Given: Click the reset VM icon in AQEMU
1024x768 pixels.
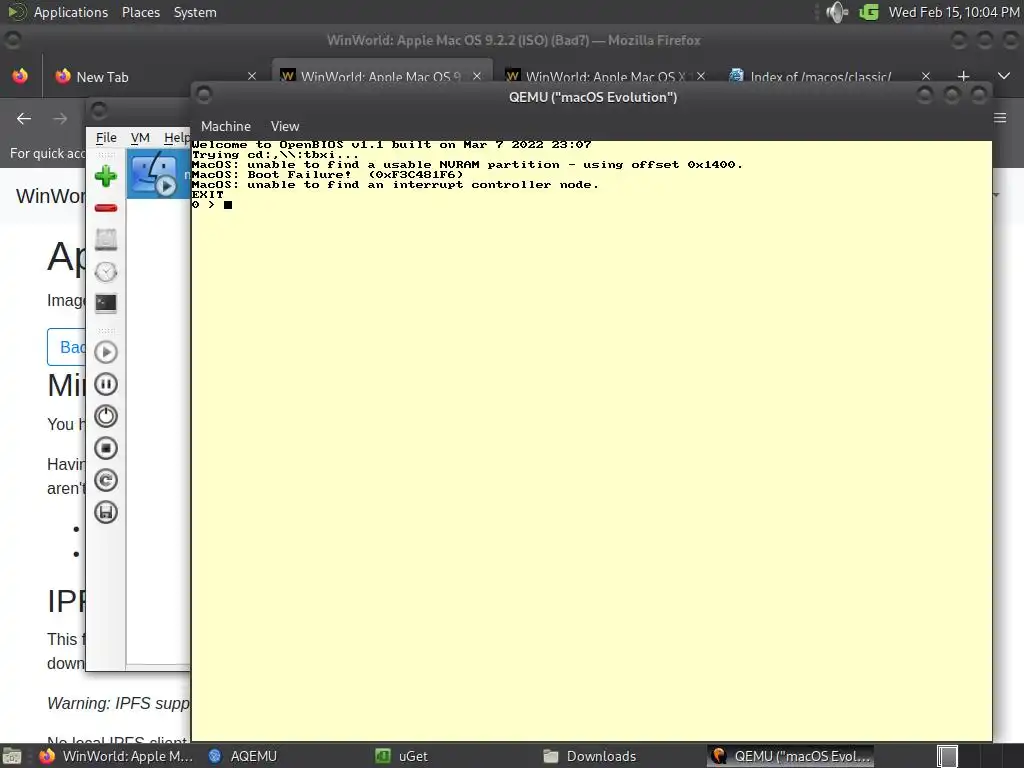Looking at the screenshot, I should [x=106, y=480].
